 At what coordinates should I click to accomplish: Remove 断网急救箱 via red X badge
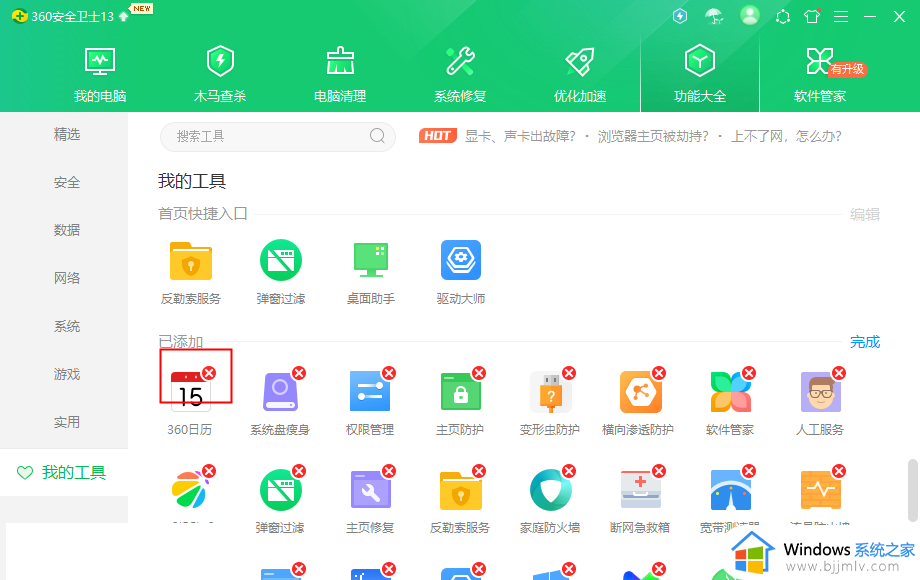(659, 471)
